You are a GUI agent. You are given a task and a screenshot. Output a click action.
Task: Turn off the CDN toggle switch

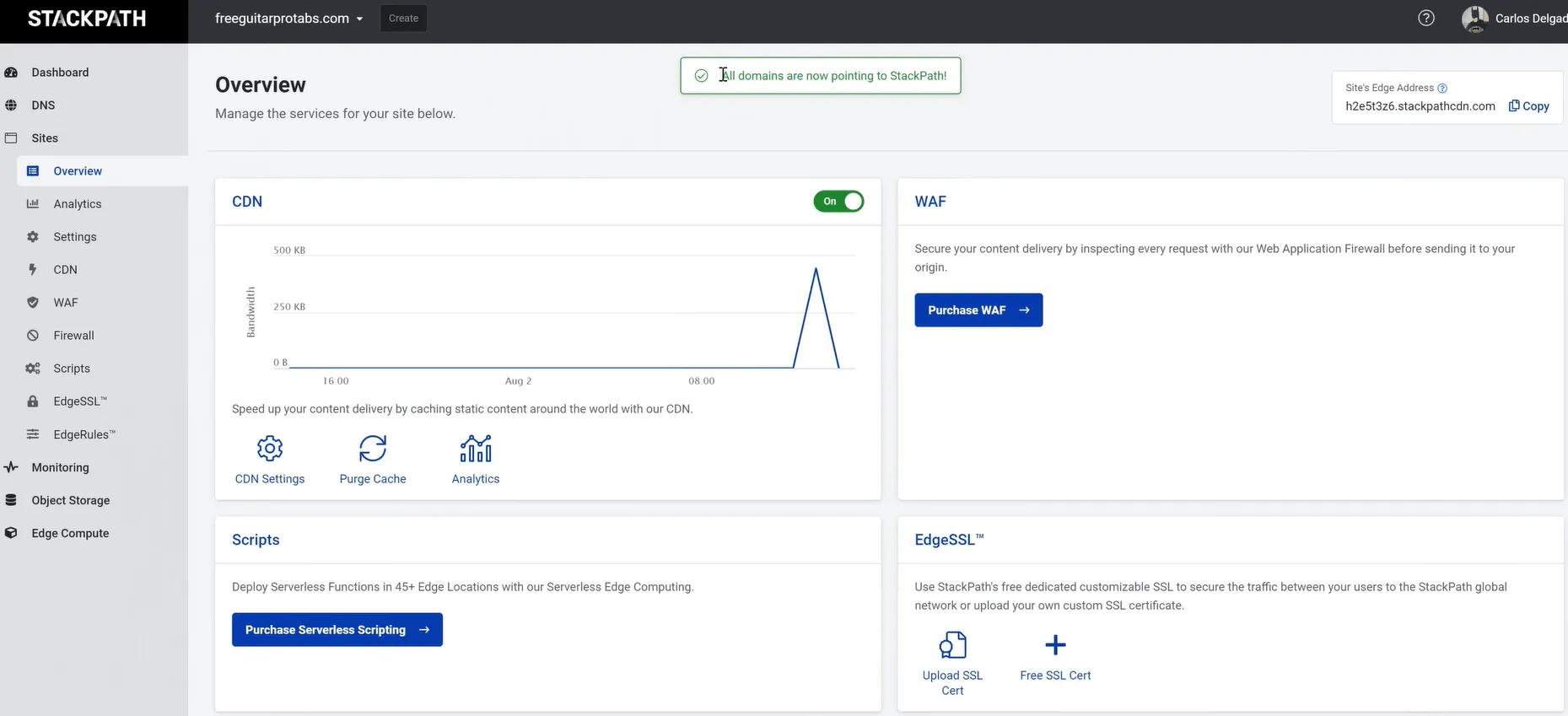click(838, 202)
